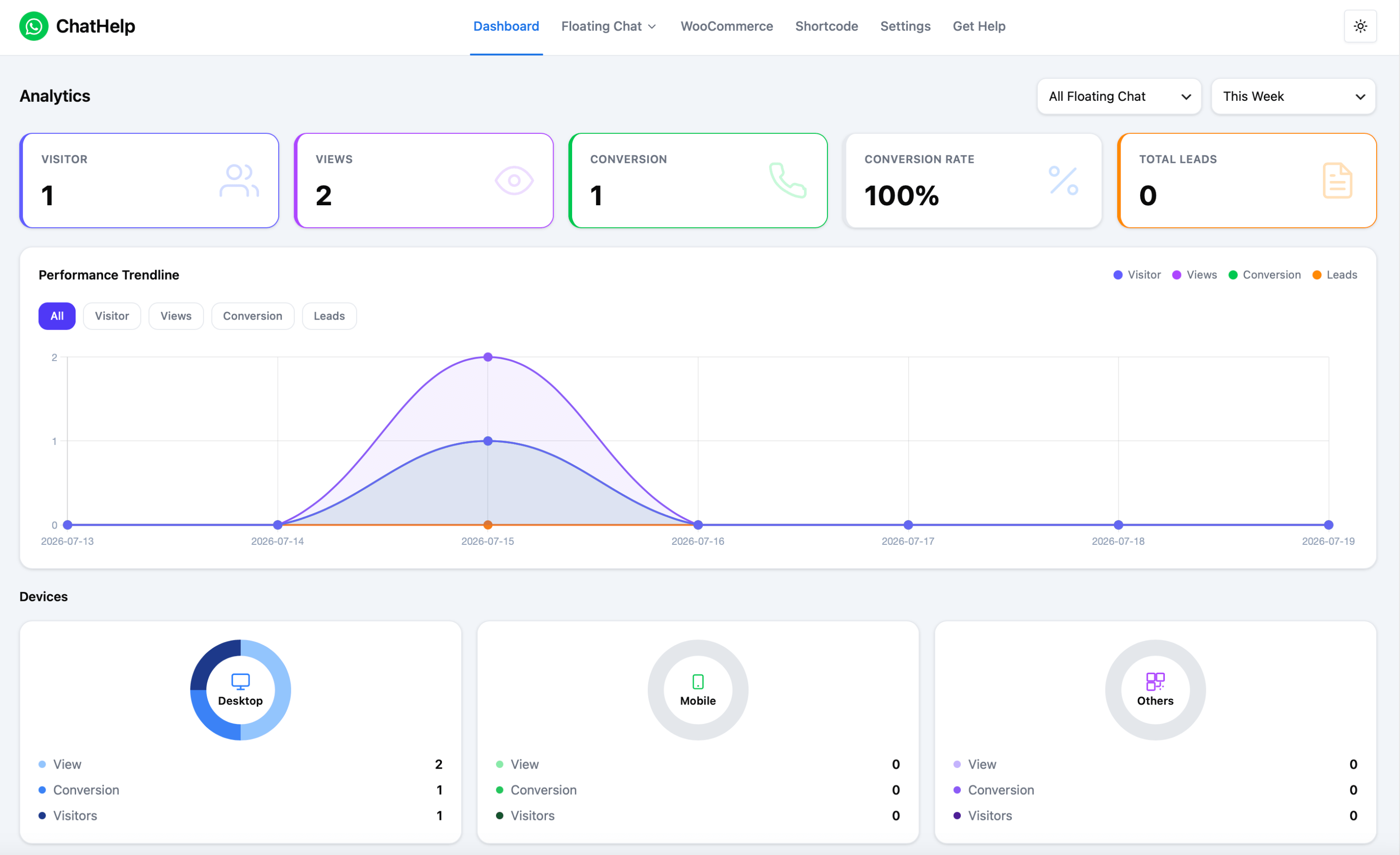Click the Conversion card phone icon
The height and width of the screenshot is (855, 1400).
pos(788,181)
